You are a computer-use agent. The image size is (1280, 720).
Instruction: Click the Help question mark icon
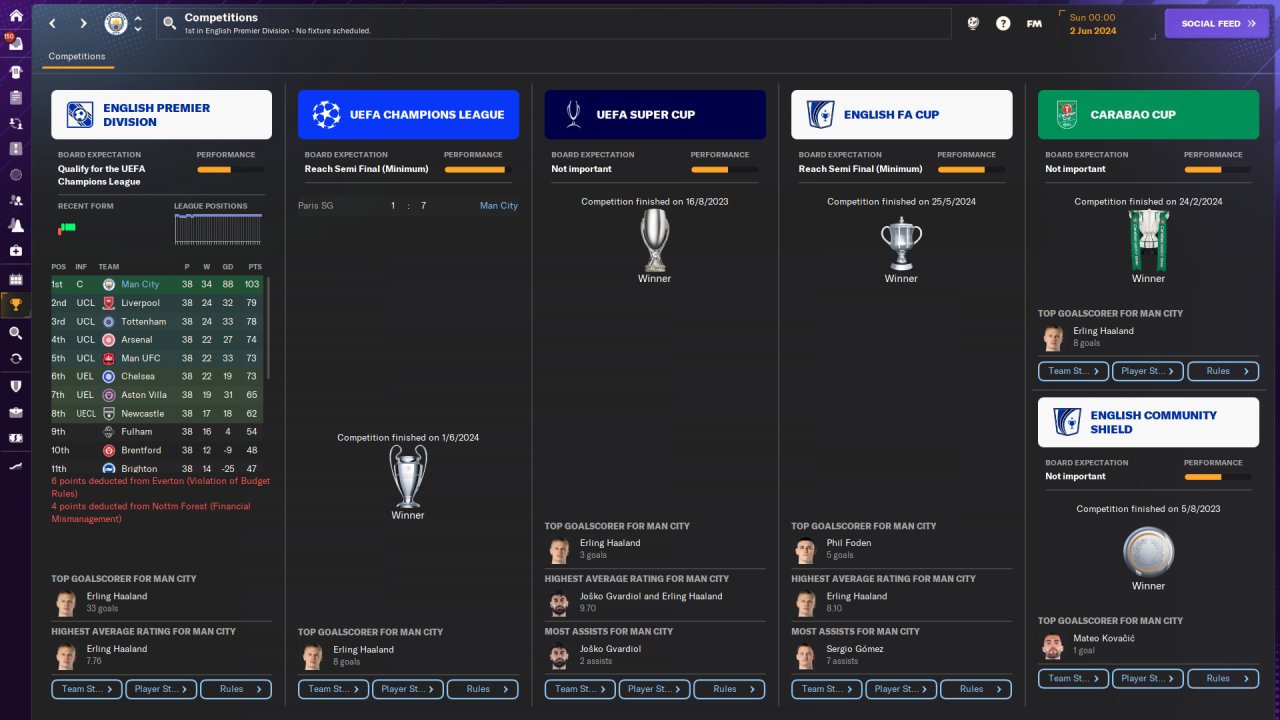[x=1003, y=23]
